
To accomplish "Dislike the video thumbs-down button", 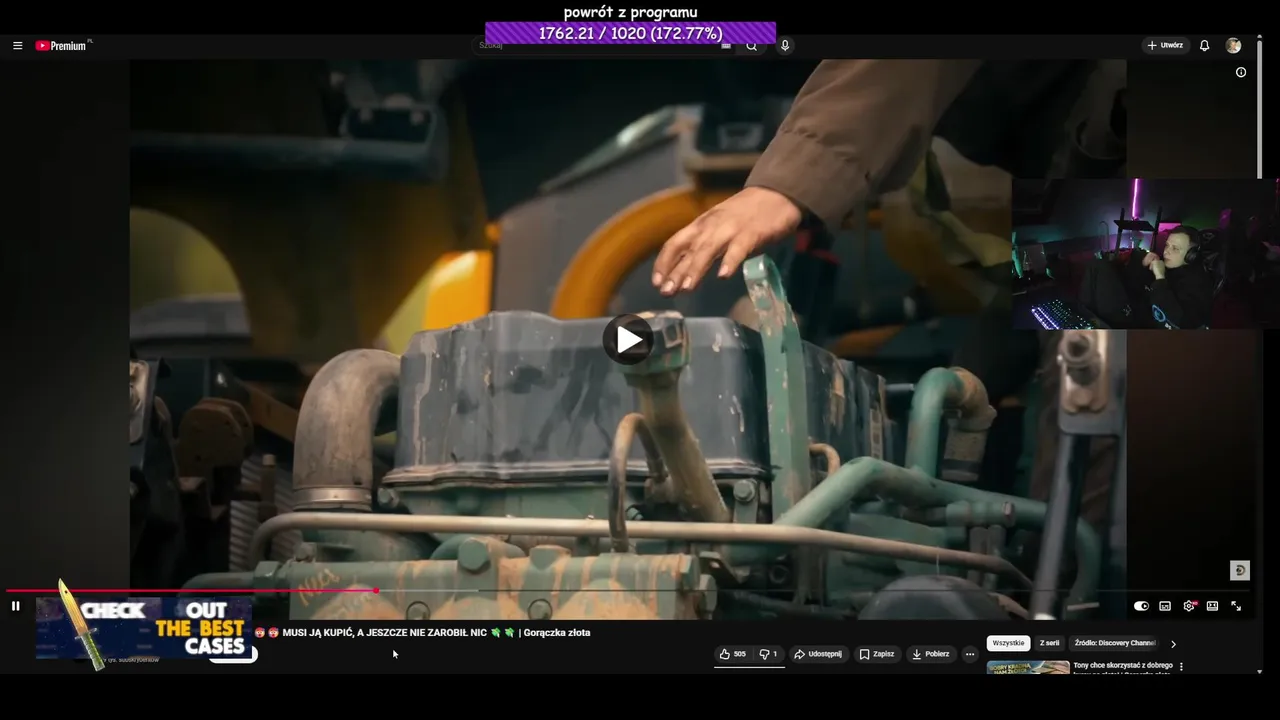I will point(768,654).
